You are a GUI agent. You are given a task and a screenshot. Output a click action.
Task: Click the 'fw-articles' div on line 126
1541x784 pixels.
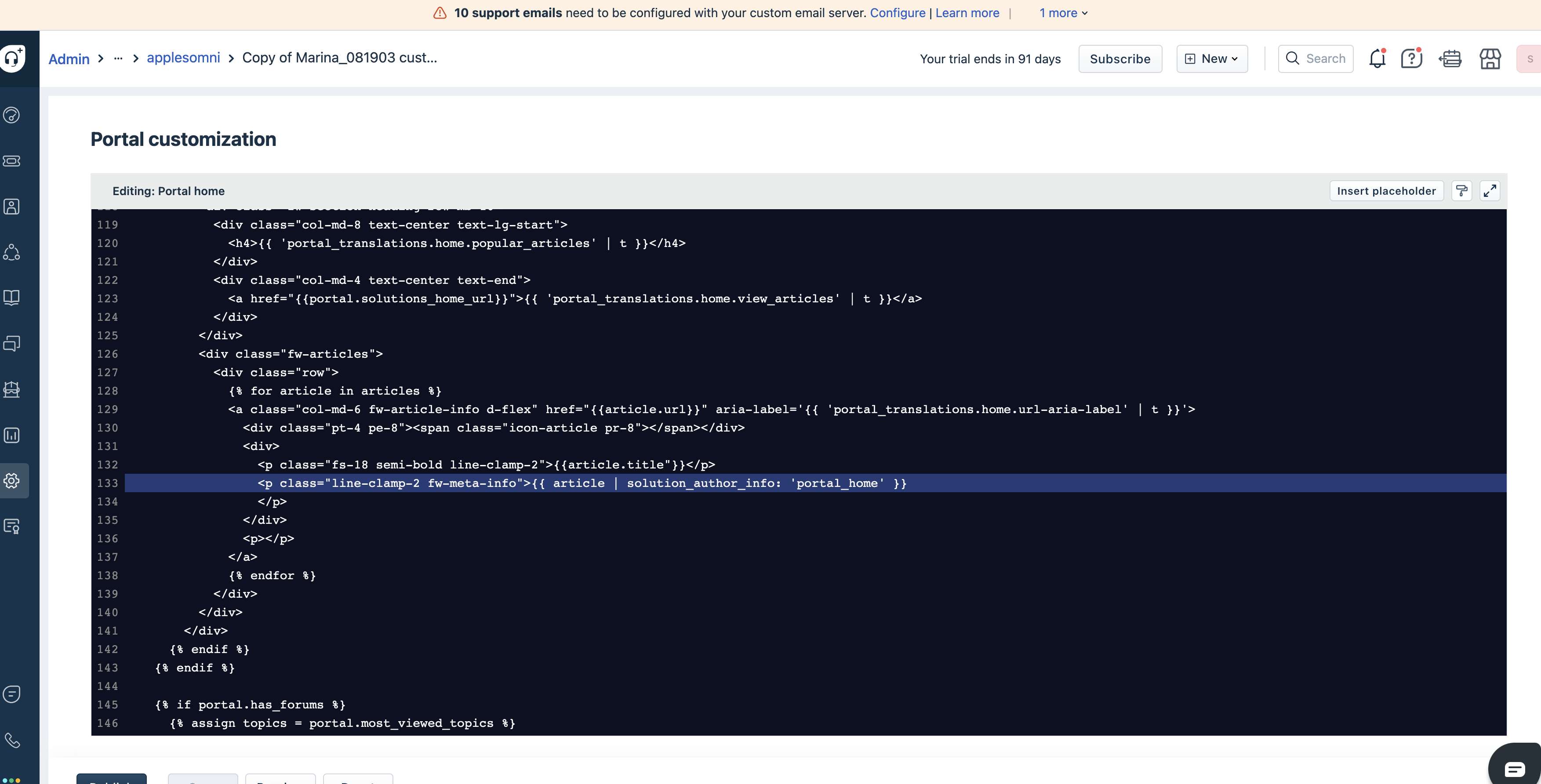(x=291, y=354)
